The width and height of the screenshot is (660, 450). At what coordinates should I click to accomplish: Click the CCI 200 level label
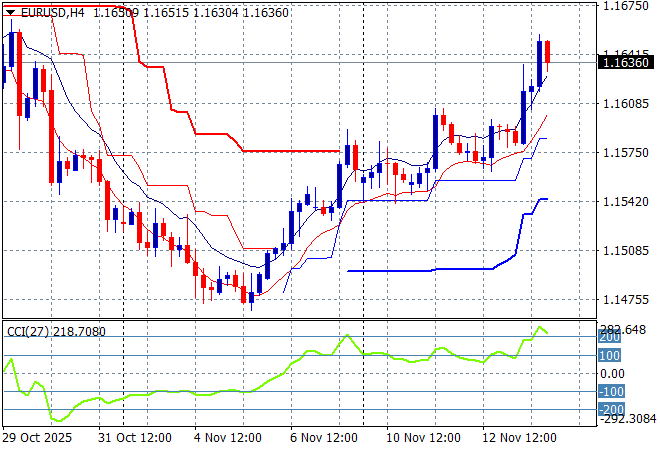click(x=609, y=338)
